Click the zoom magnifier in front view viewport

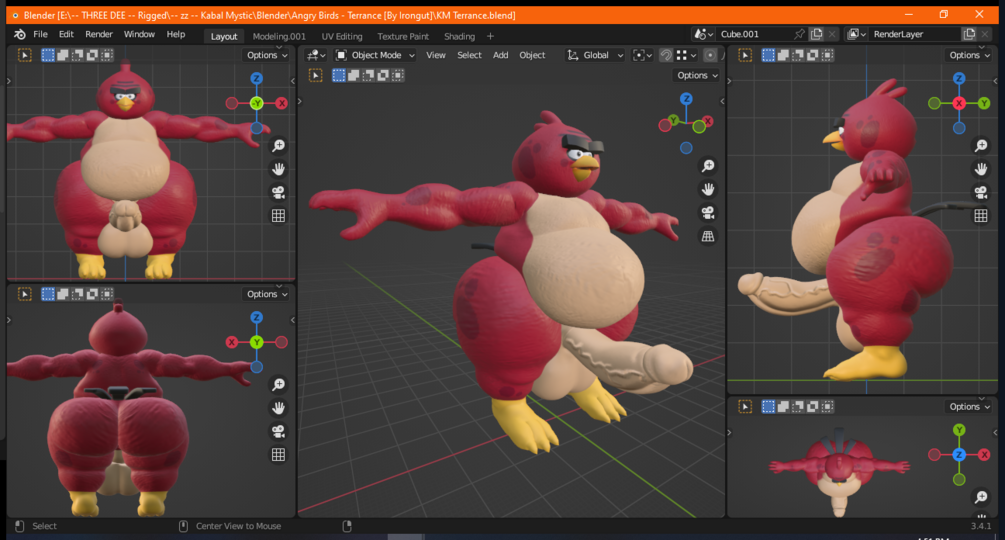pyautogui.click(x=278, y=146)
